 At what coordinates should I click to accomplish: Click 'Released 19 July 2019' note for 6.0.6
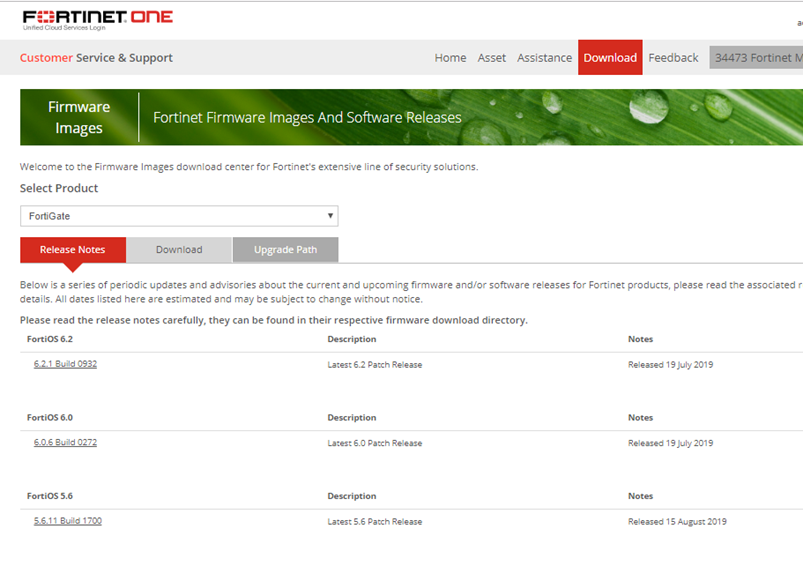[x=670, y=443]
